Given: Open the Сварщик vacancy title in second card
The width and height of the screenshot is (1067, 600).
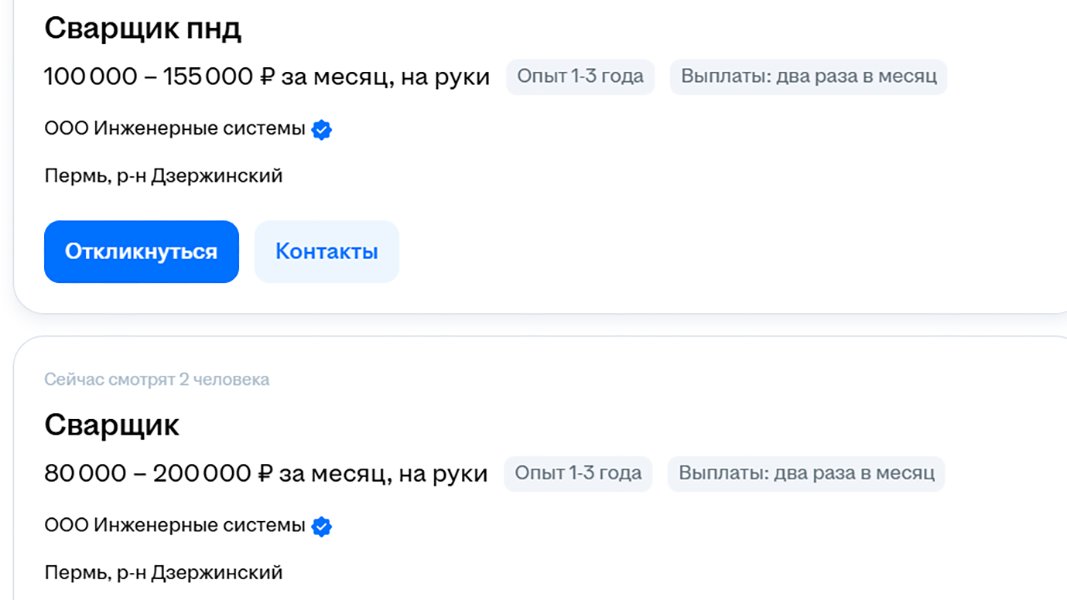Looking at the screenshot, I should tap(112, 425).
